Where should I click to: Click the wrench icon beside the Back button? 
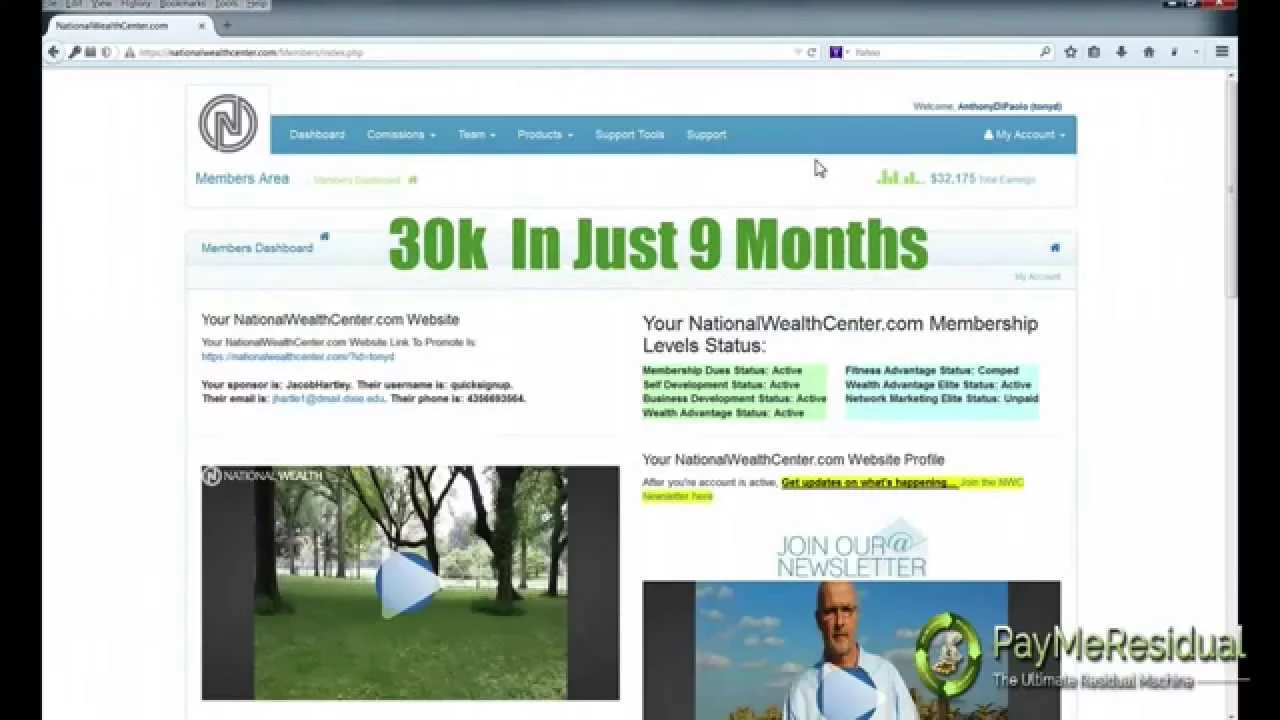[x=75, y=52]
